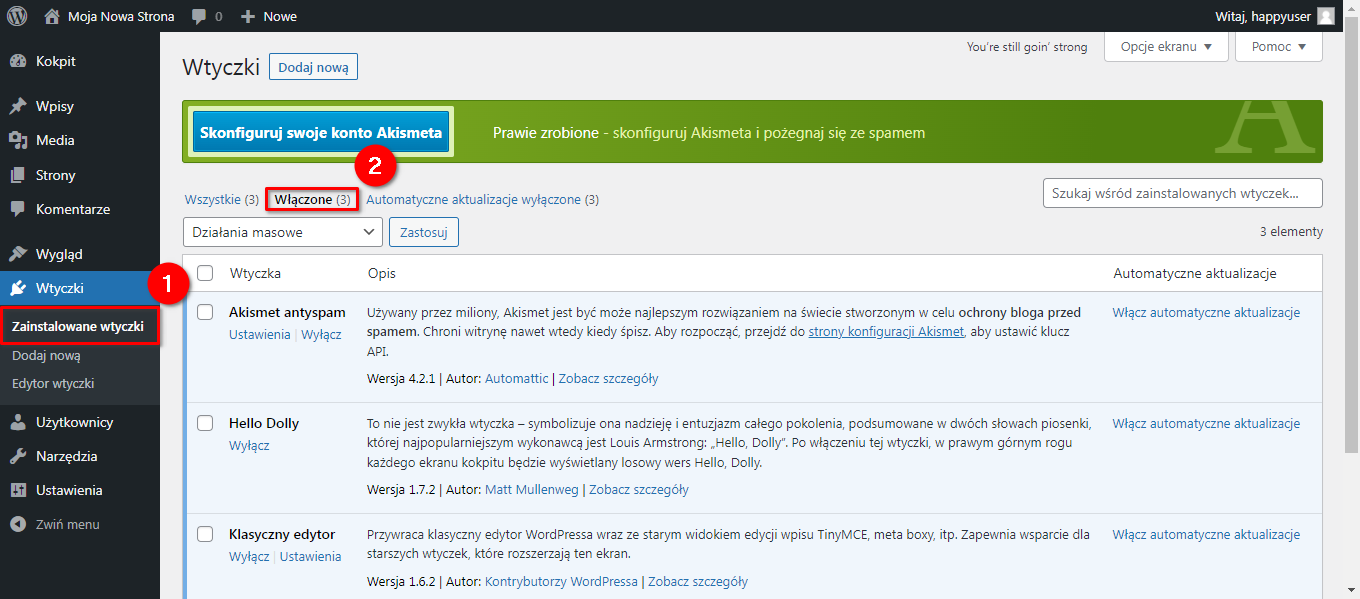Image resolution: width=1360 pixels, height=599 pixels.
Task: Open the Automattic author link
Action: pyautogui.click(x=517, y=378)
